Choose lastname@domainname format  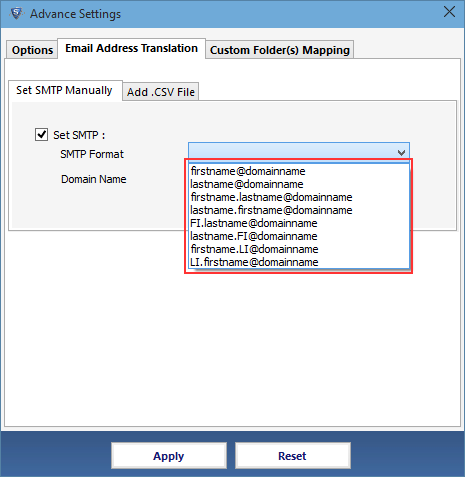(298, 184)
